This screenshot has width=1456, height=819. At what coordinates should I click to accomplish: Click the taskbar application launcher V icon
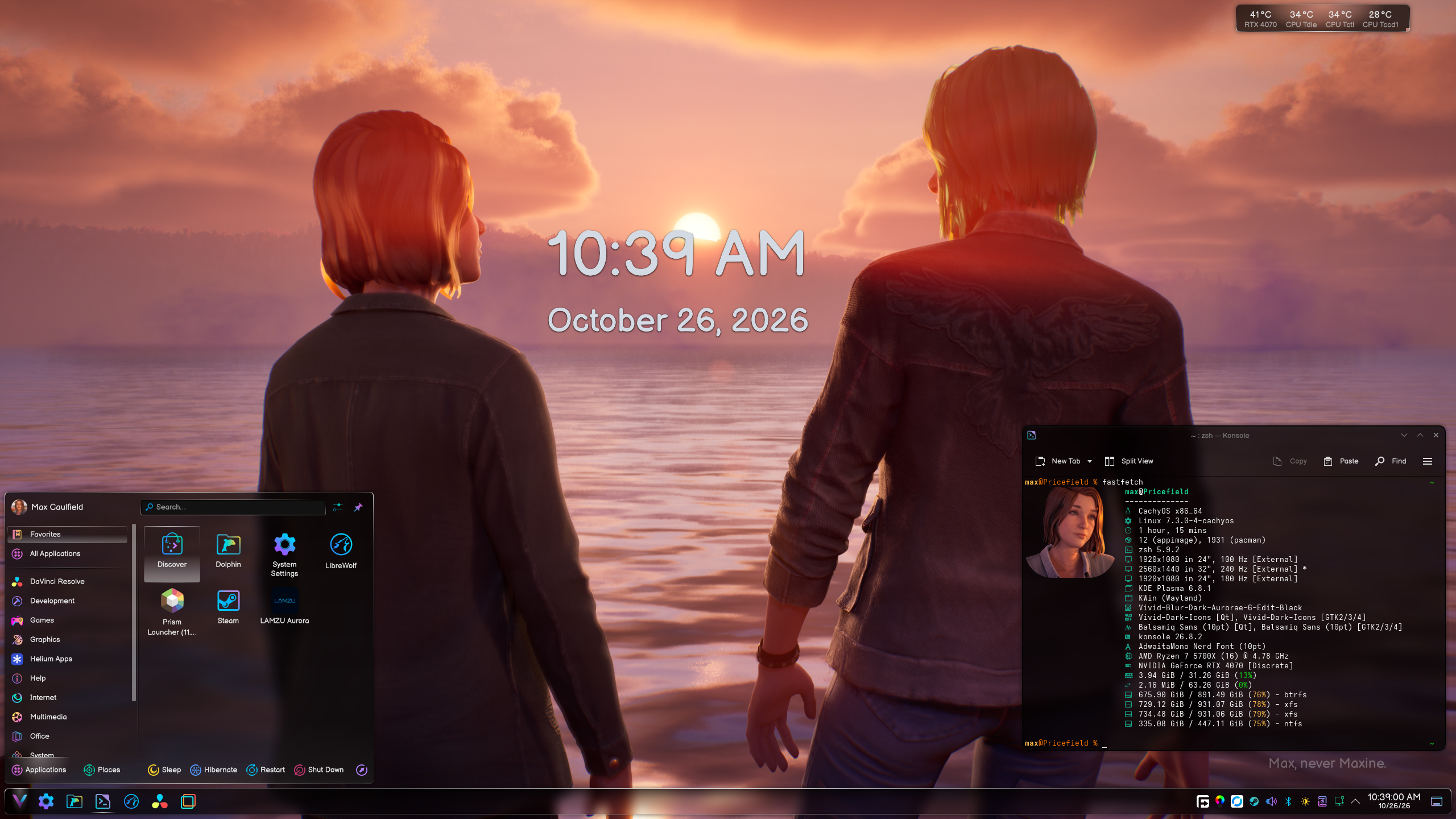19,801
